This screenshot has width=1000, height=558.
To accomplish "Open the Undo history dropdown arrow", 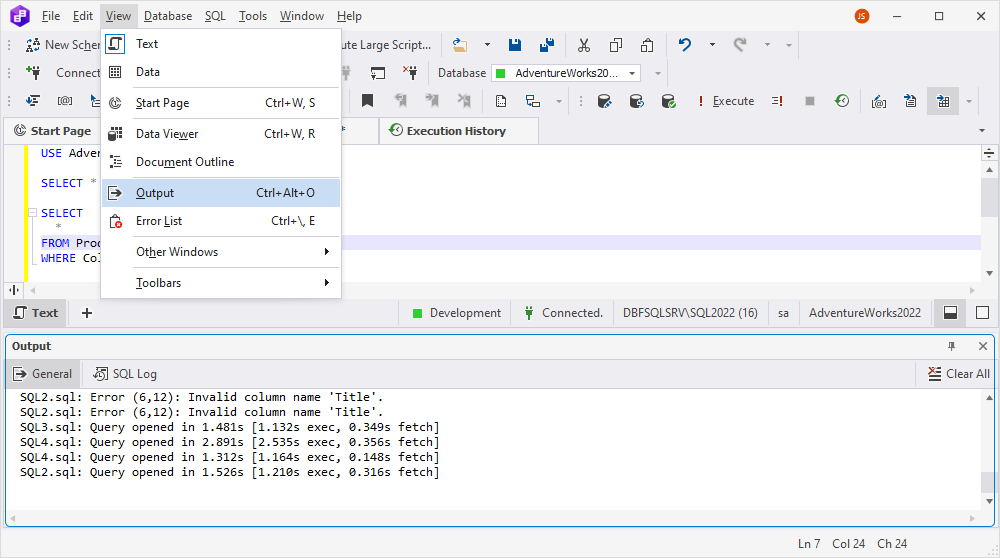I will pyautogui.click(x=712, y=45).
